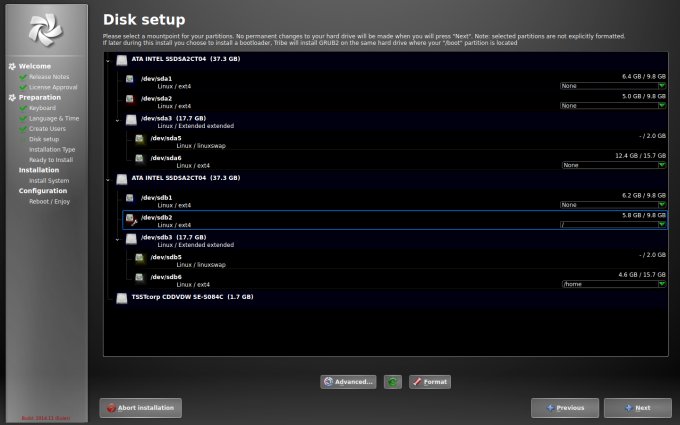Click the green refresh icon button
The width and height of the screenshot is (680, 425).
[x=392, y=382]
